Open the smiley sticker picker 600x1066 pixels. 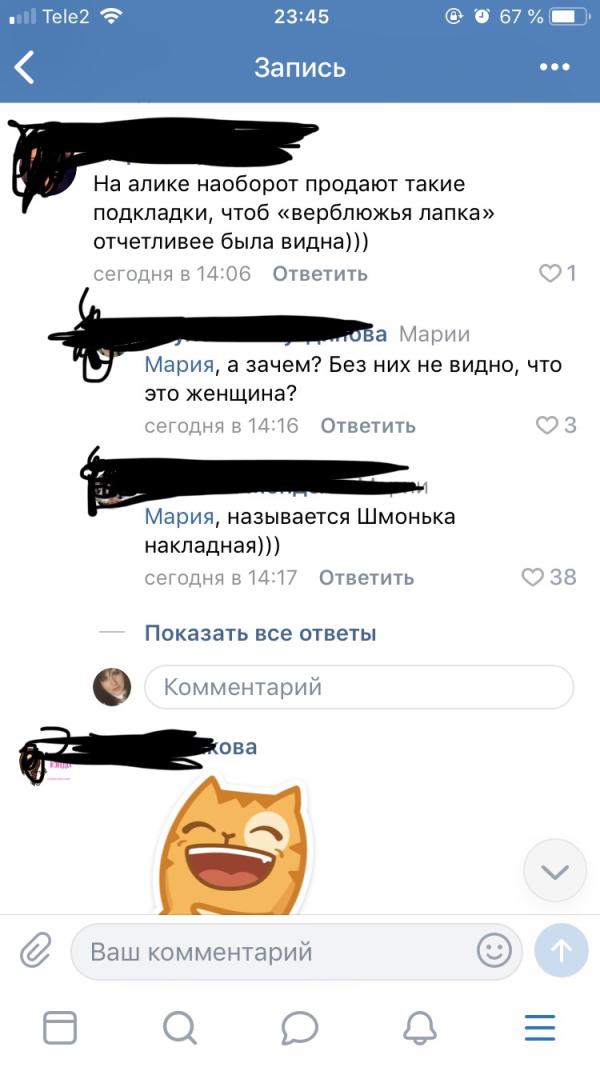[x=494, y=950]
